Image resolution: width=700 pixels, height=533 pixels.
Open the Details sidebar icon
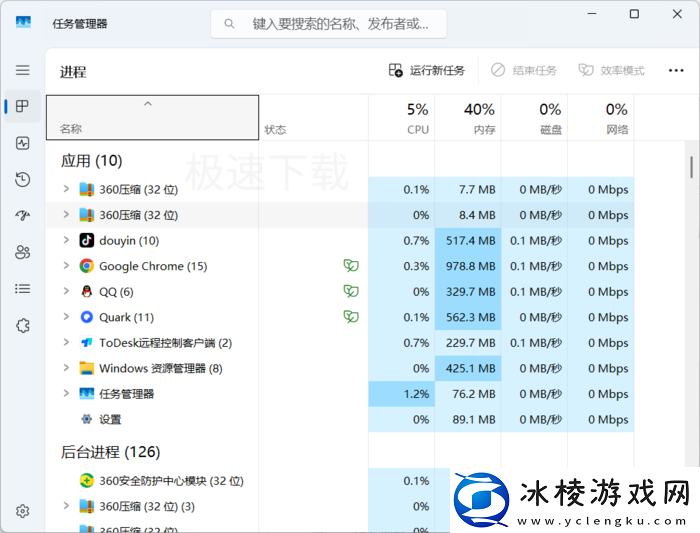[x=22, y=289]
